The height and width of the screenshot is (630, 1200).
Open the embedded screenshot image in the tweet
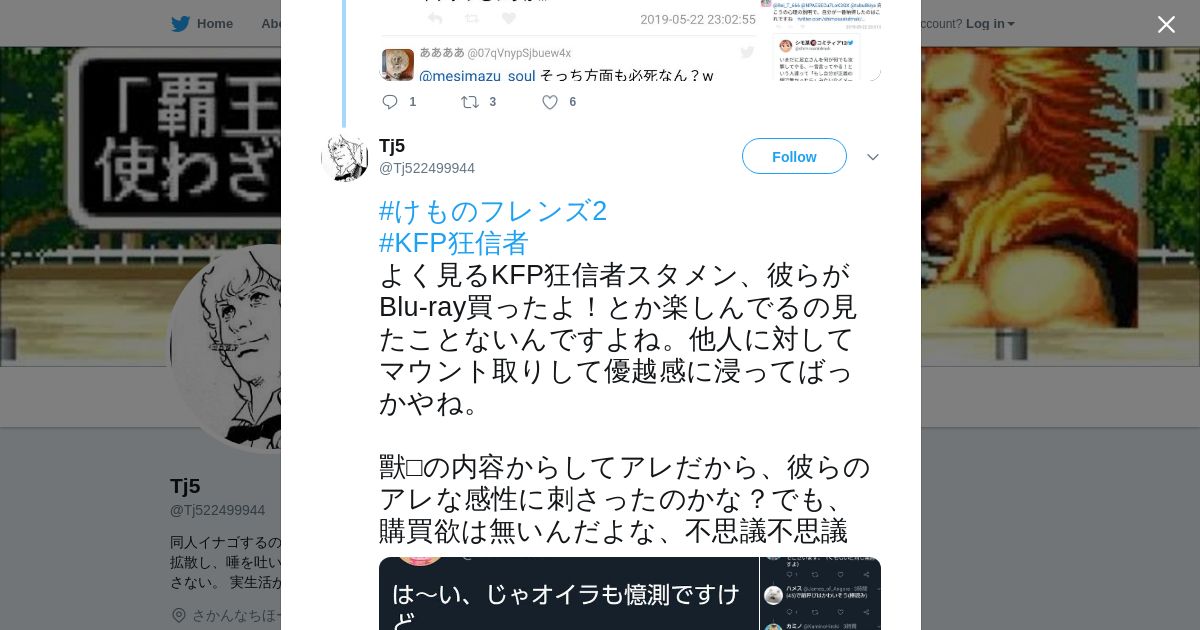point(630,593)
